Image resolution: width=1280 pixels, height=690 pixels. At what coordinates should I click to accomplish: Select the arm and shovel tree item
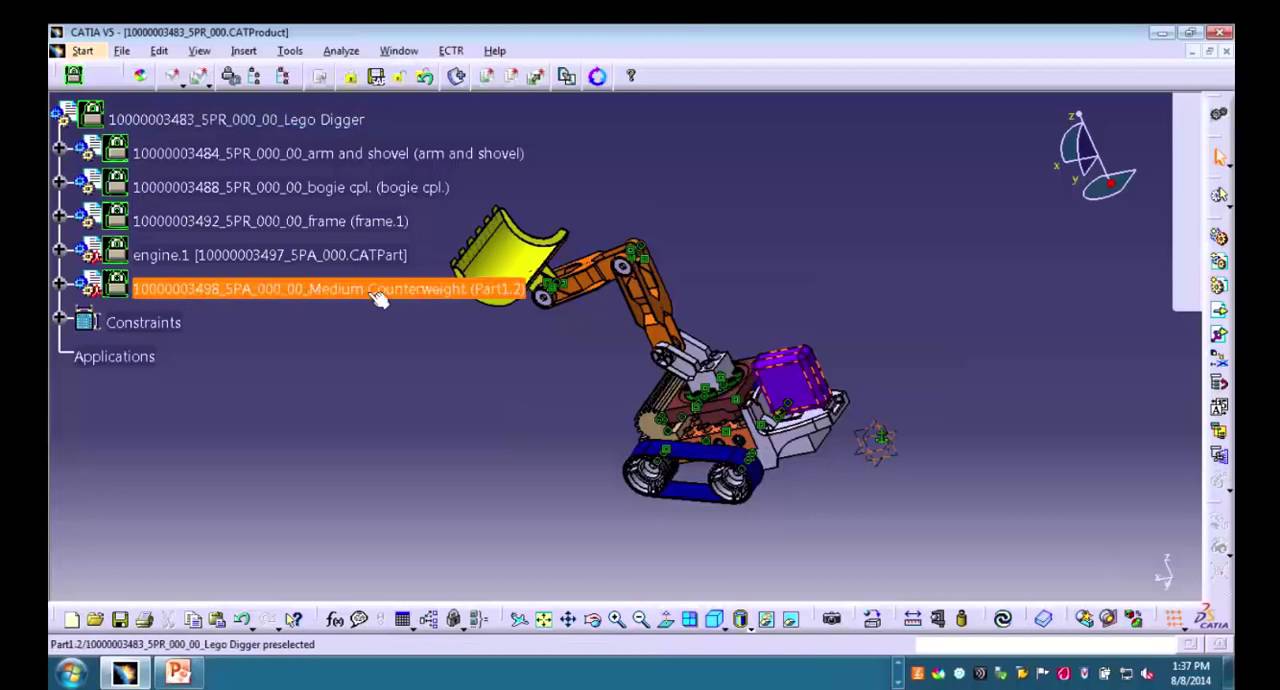pos(328,154)
